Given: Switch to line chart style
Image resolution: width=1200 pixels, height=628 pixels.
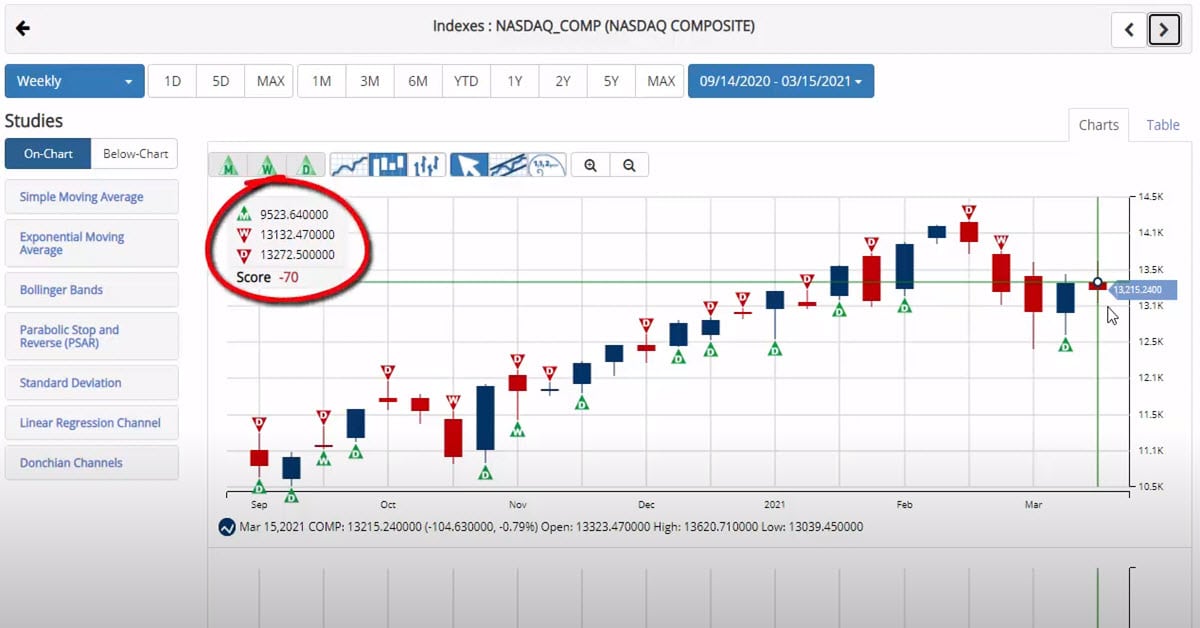Looking at the screenshot, I should 349,165.
